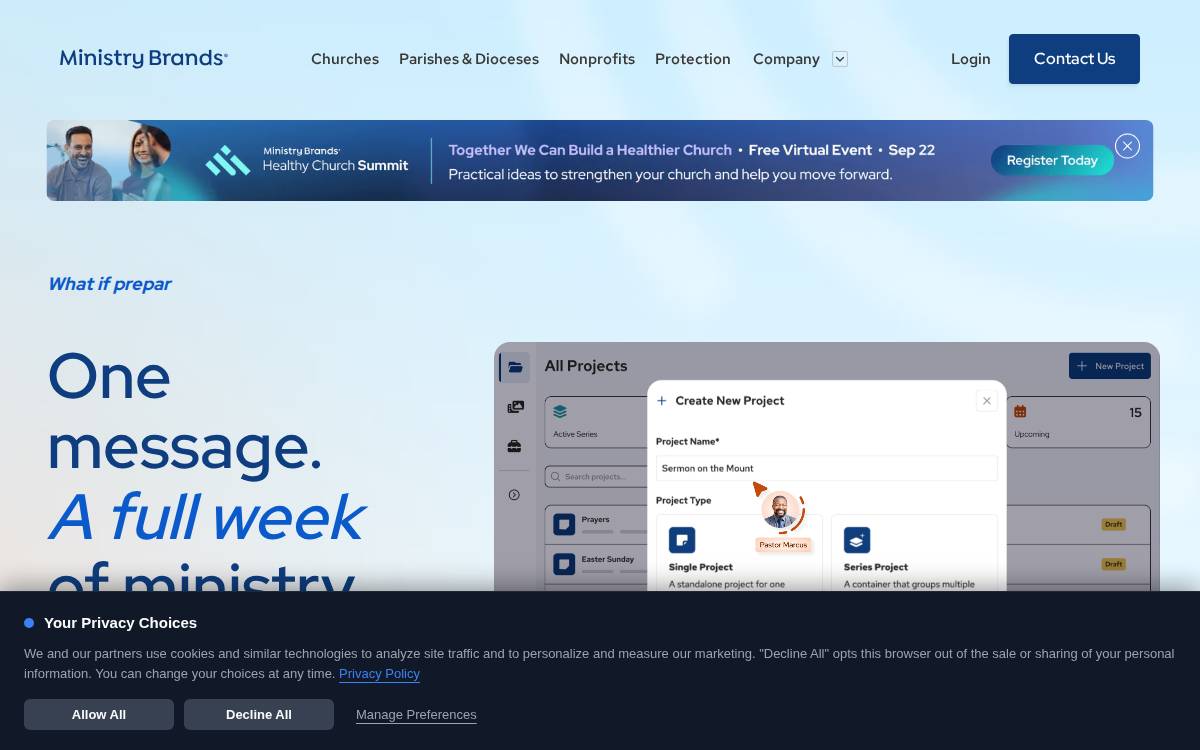Screen dimensions: 1200x750
Task: Click the Contact Us button
Action: pos(1074,59)
